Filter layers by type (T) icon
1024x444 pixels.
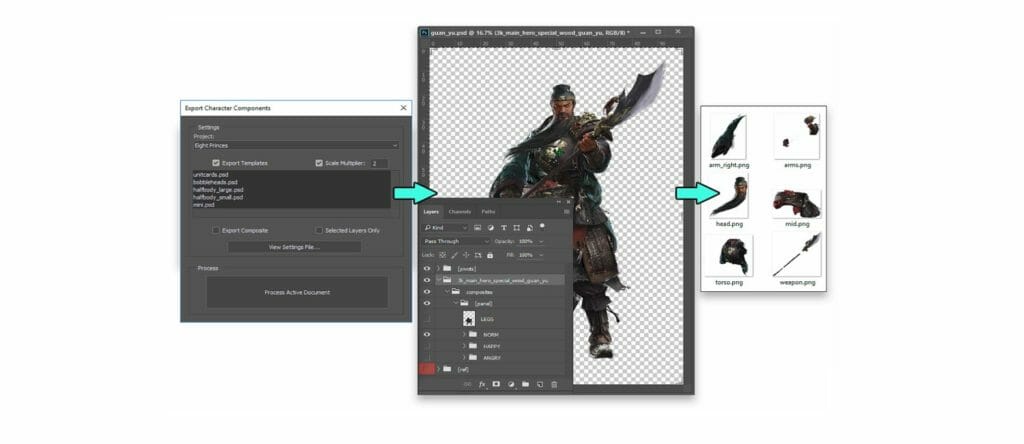504,227
